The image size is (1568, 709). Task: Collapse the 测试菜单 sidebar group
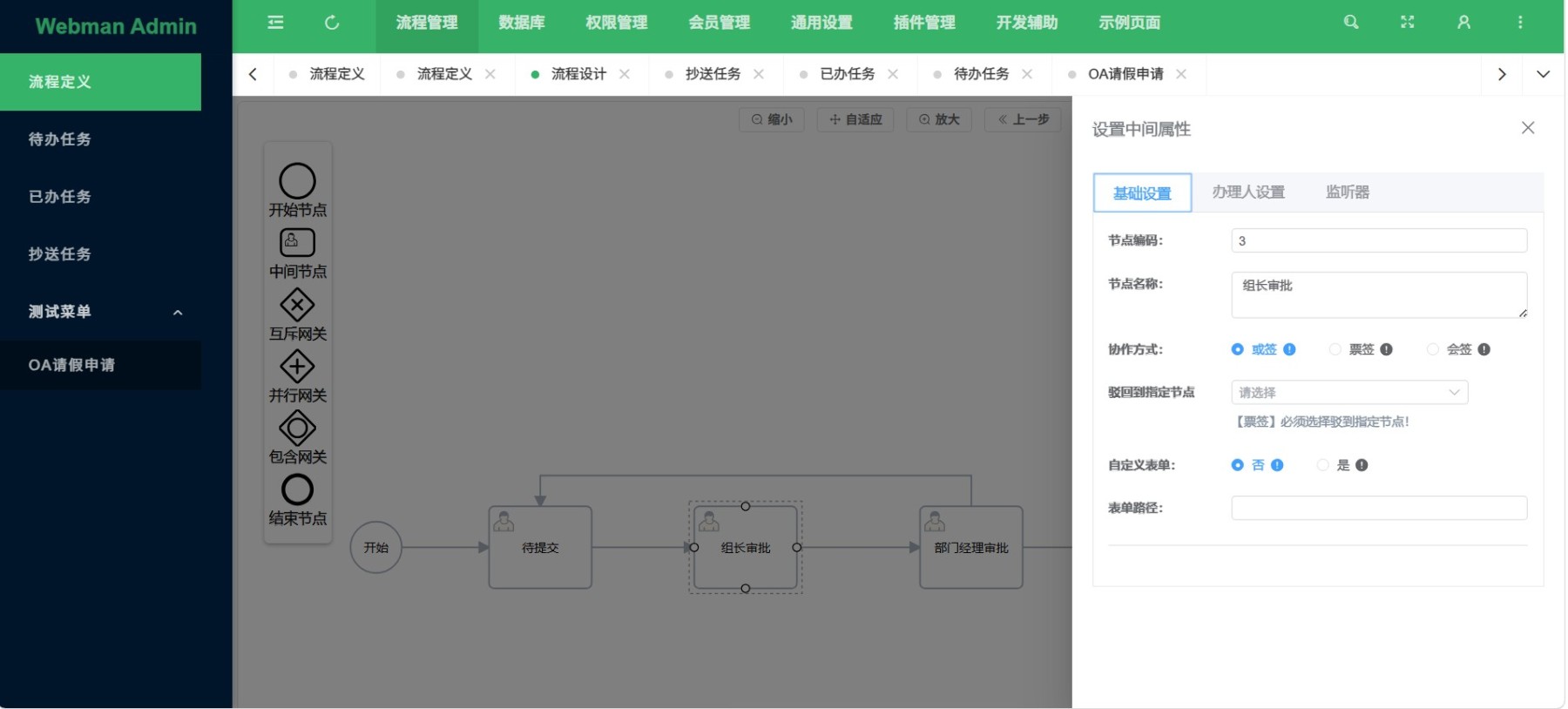tap(178, 312)
